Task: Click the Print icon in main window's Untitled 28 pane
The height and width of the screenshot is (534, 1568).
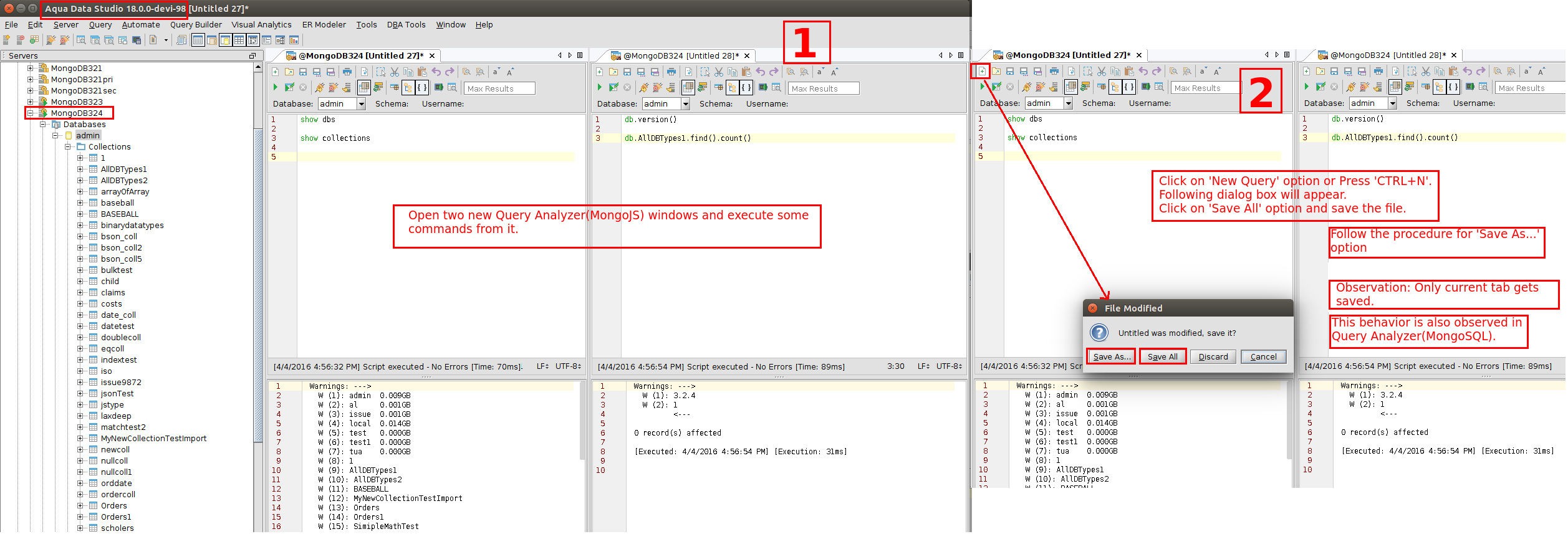Action: (x=671, y=72)
